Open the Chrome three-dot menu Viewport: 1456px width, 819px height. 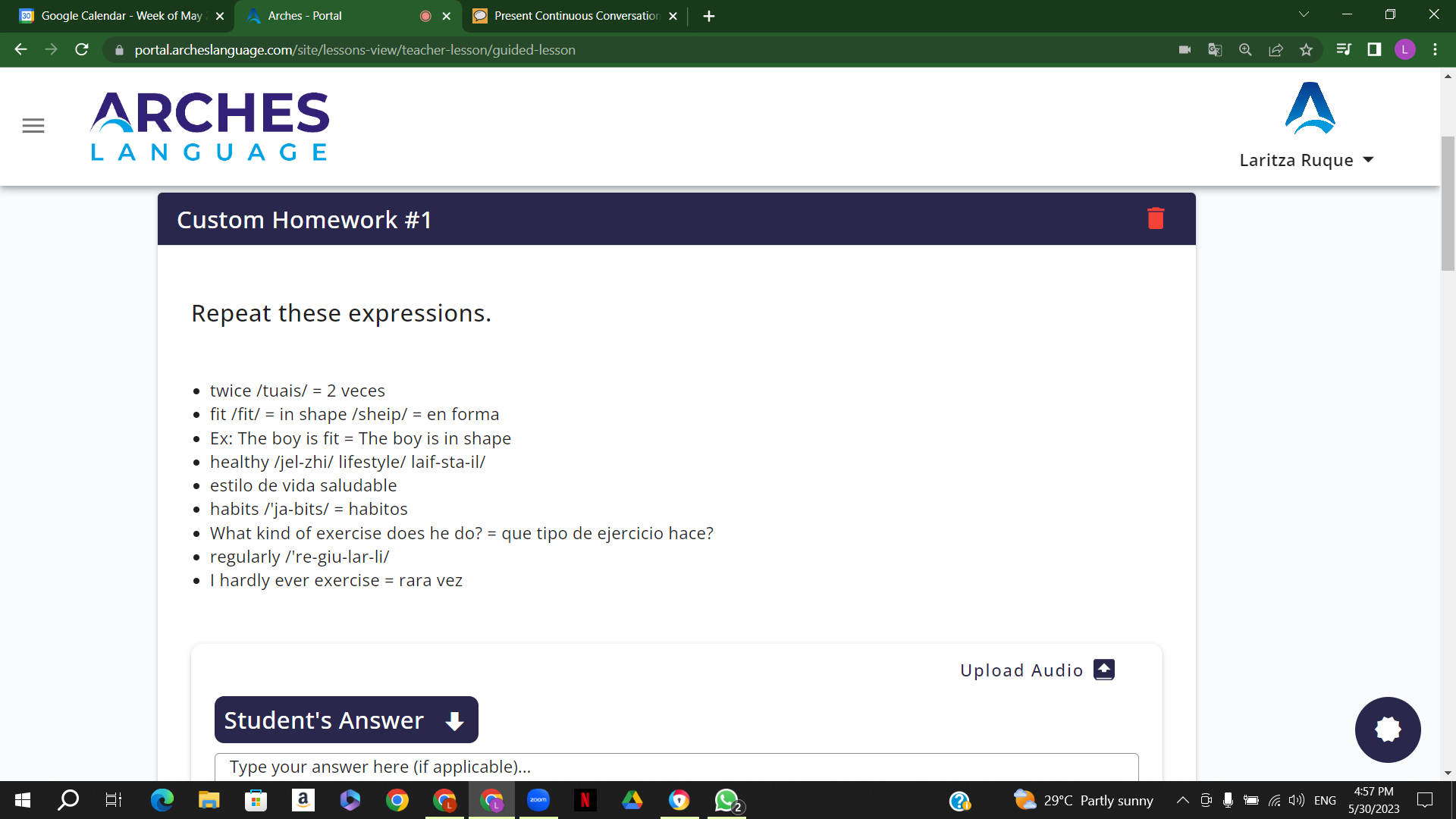(x=1435, y=50)
